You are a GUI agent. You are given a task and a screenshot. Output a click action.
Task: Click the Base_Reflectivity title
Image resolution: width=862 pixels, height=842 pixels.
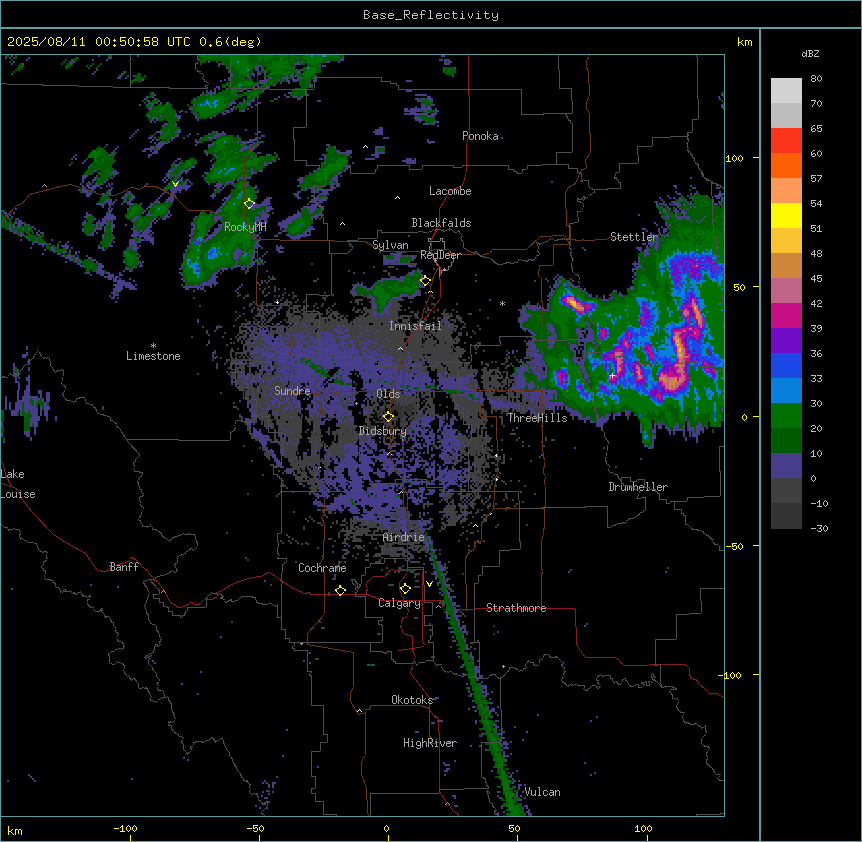(431, 15)
